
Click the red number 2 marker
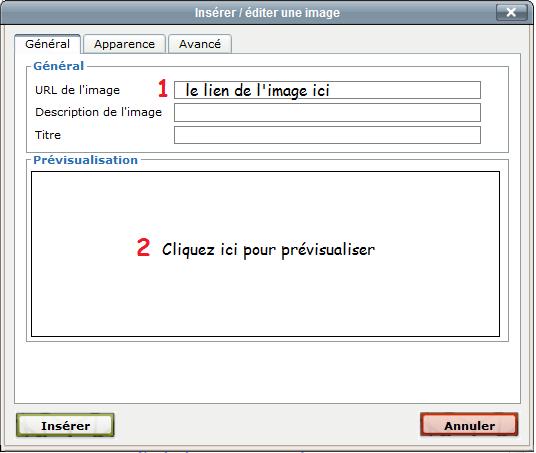[143, 247]
